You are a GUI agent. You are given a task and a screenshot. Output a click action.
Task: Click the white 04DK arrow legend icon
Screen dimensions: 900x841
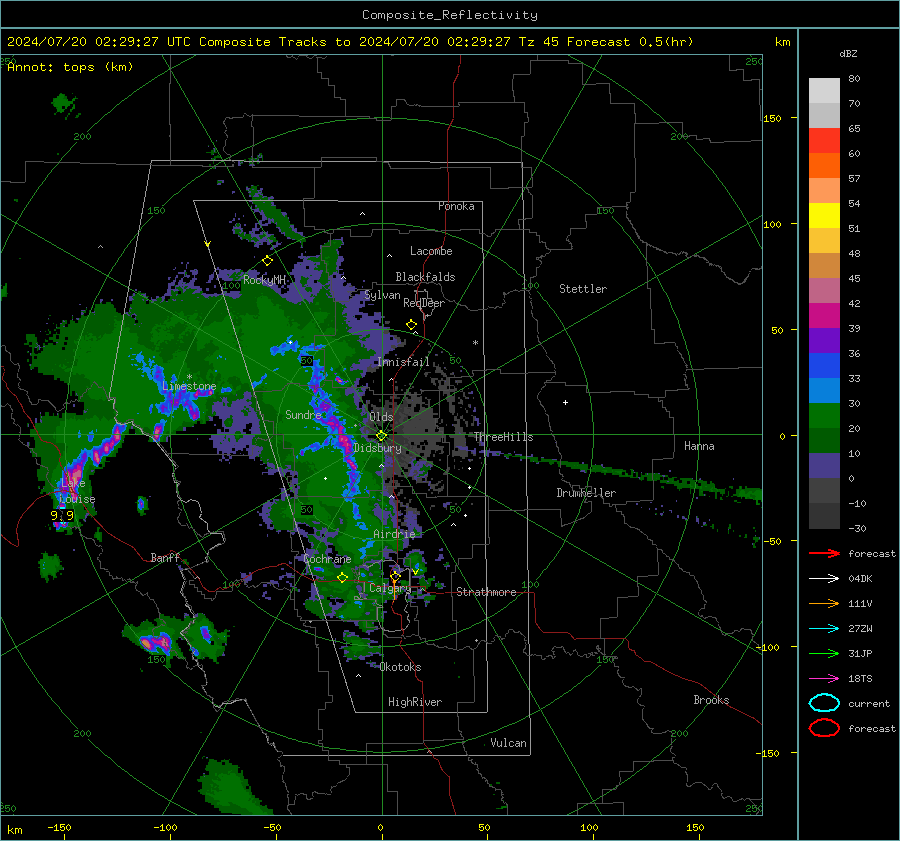(x=824, y=579)
